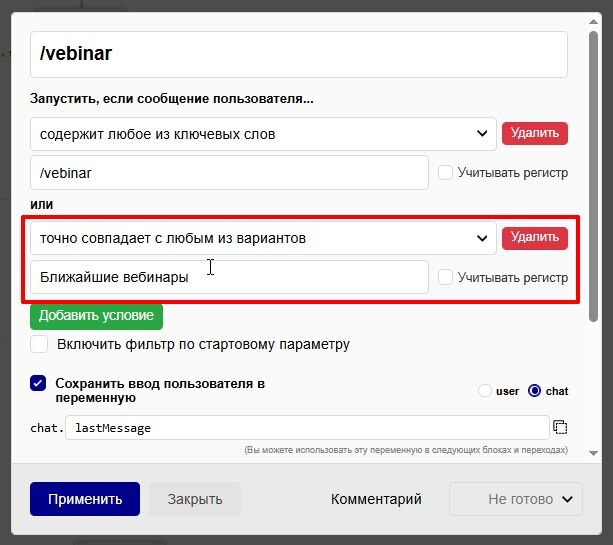Click the 'Применить' button
Viewport: 613px width, 545px height.
(85, 499)
